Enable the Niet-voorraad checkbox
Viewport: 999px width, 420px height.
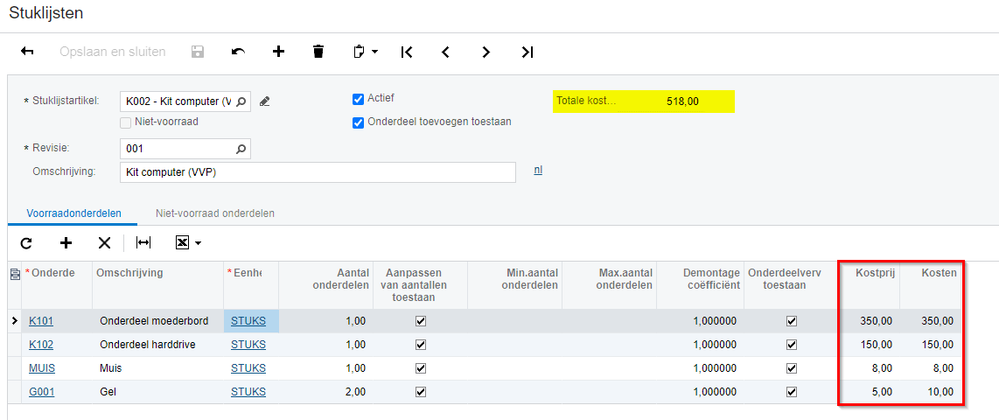tap(126, 123)
